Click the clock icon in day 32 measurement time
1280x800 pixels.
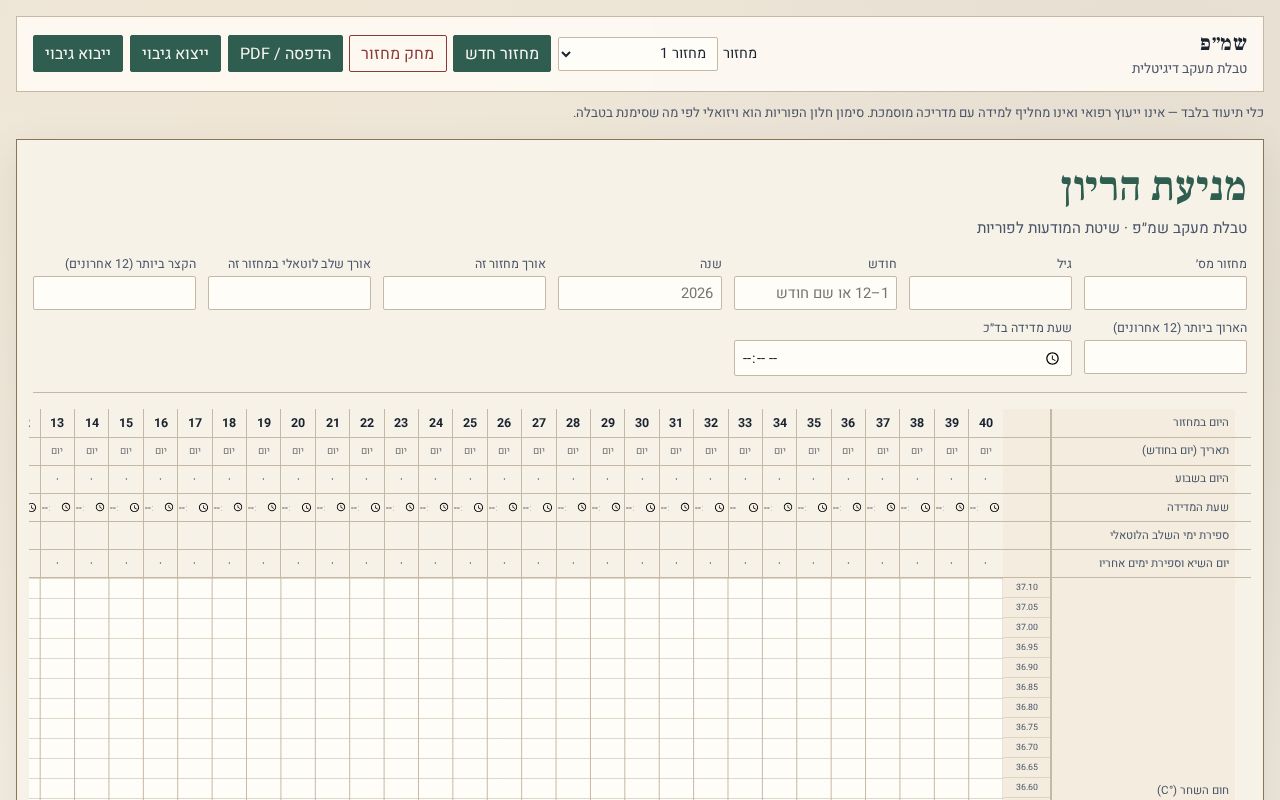coord(719,507)
